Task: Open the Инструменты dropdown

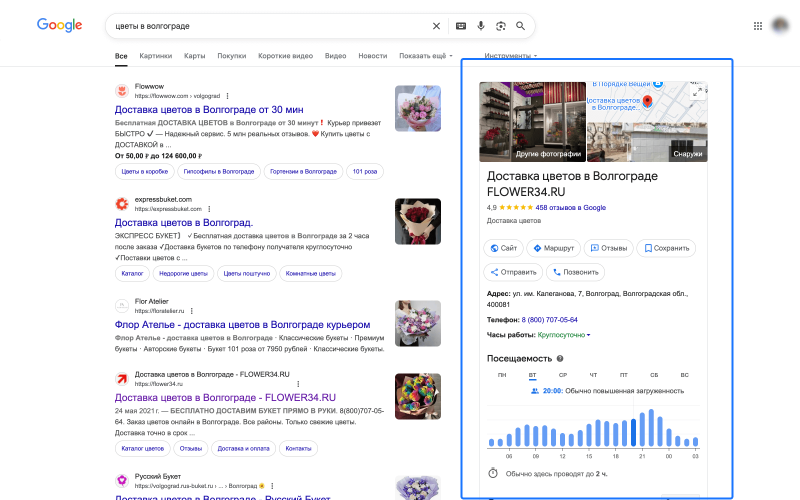Action: click(510, 56)
